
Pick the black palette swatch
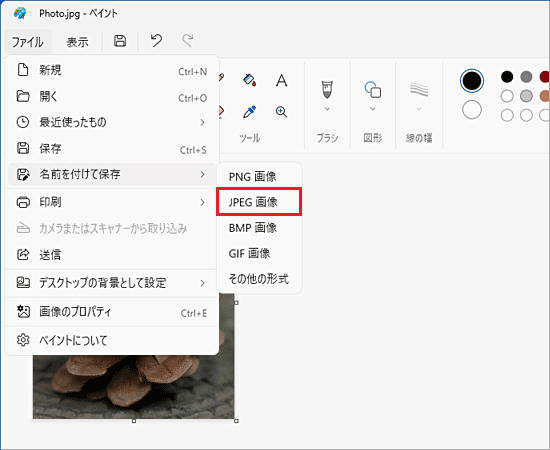click(507, 76)
